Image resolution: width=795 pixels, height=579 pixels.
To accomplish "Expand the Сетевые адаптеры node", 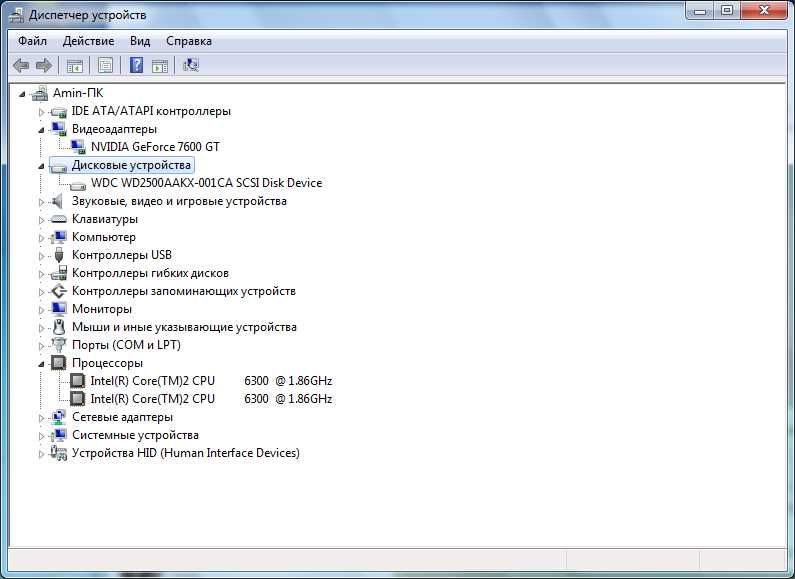I will click(42, 418).
